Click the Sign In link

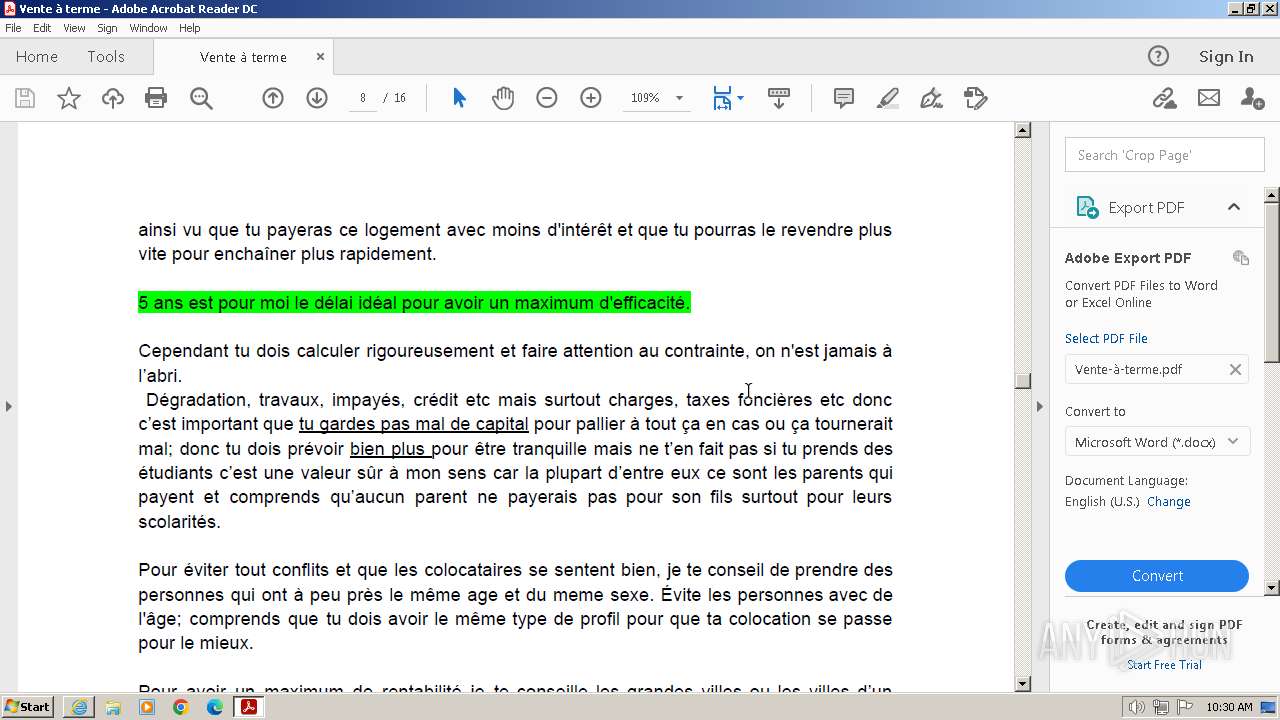click(1226, 57)
